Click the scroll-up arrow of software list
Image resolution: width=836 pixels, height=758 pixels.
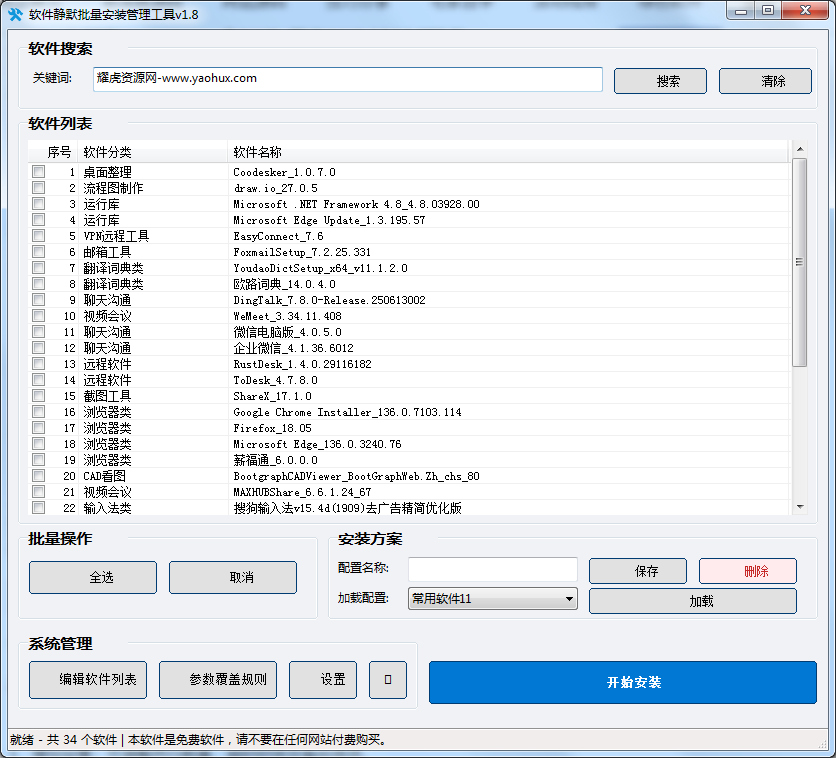(799, 150)
